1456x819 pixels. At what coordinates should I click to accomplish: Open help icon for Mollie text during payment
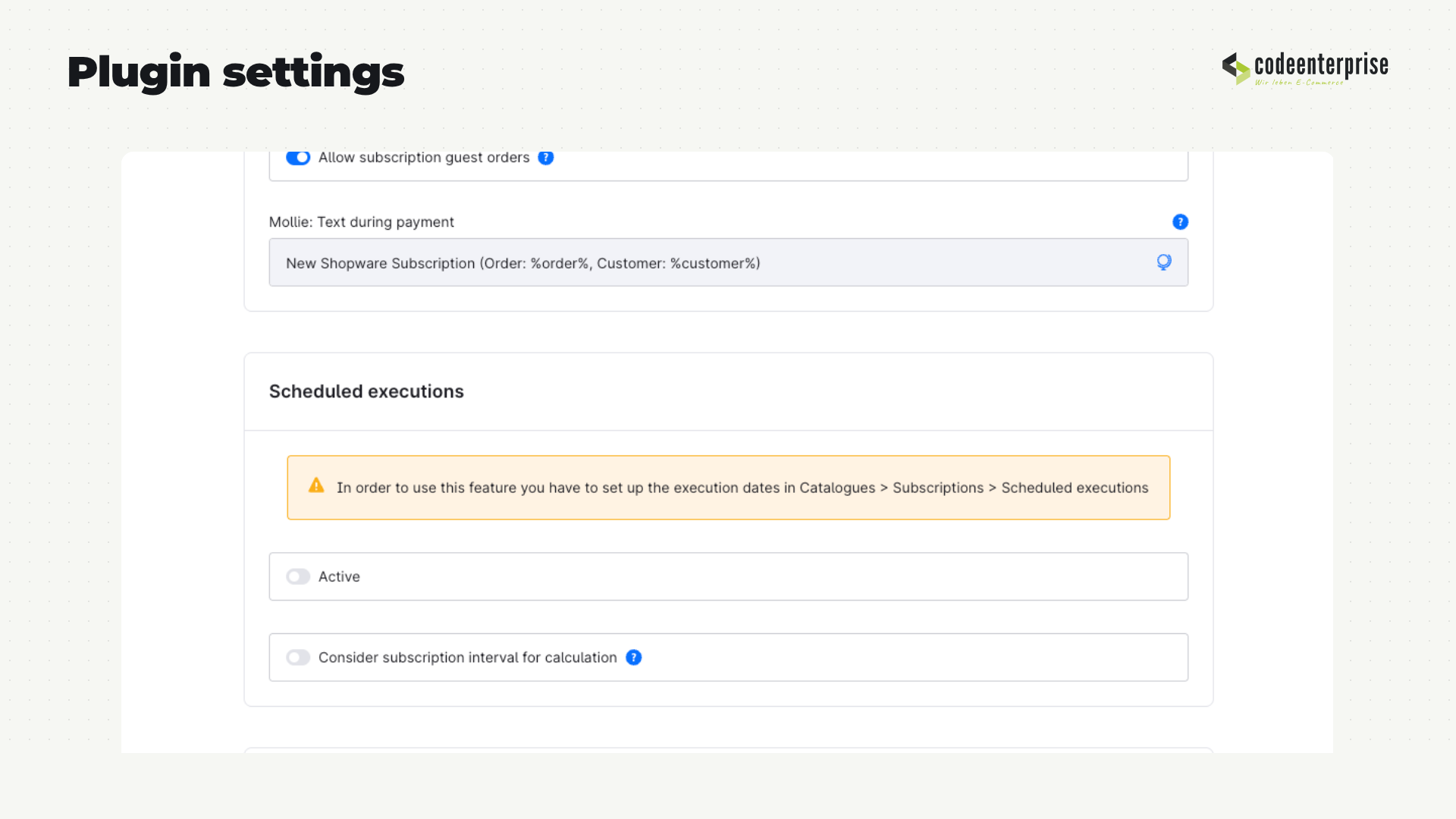(1180, 222)
